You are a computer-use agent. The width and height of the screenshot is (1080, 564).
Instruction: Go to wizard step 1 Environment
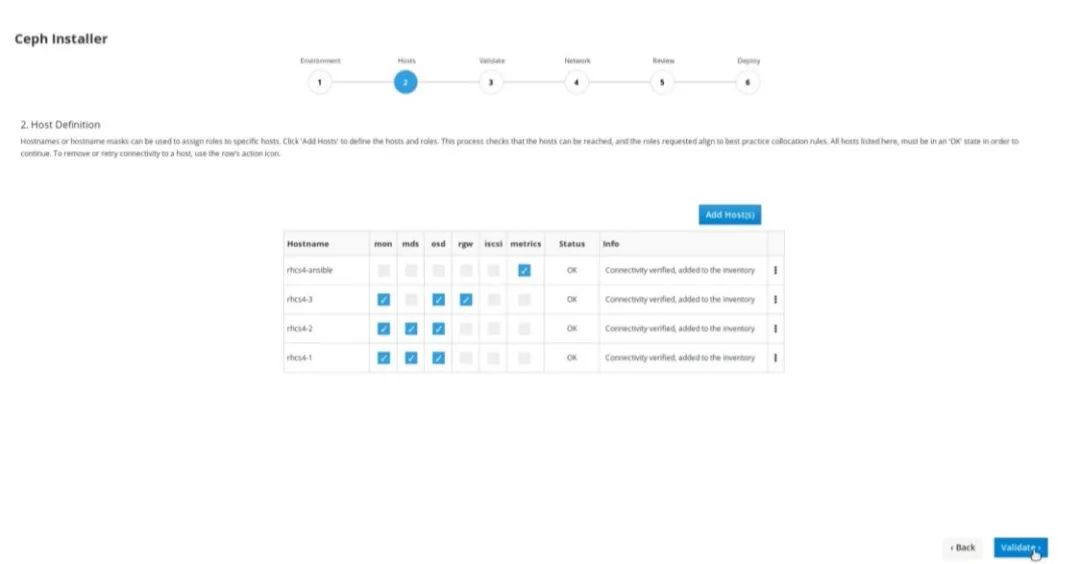320,82
